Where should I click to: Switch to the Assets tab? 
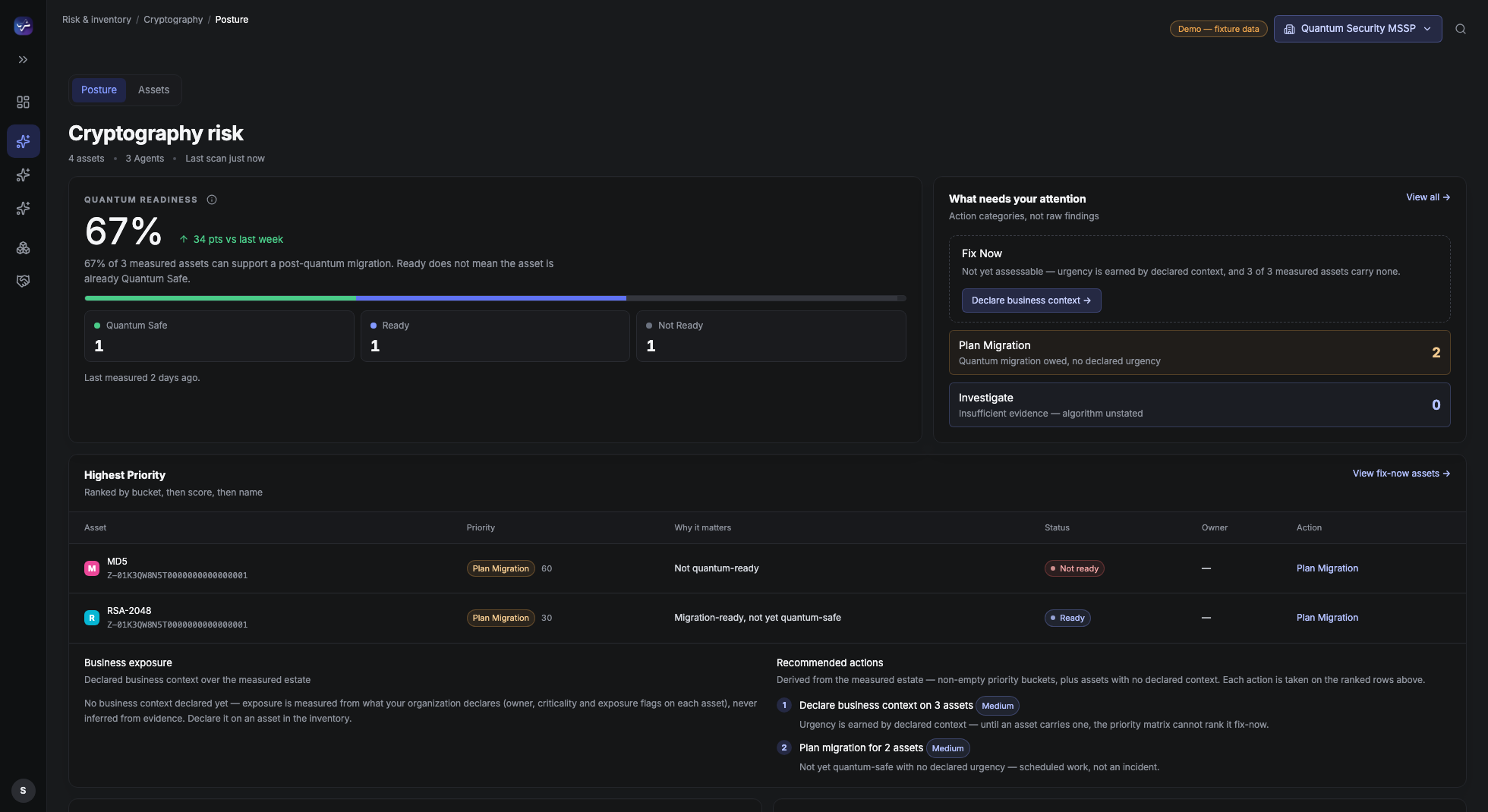pos(153,90)
